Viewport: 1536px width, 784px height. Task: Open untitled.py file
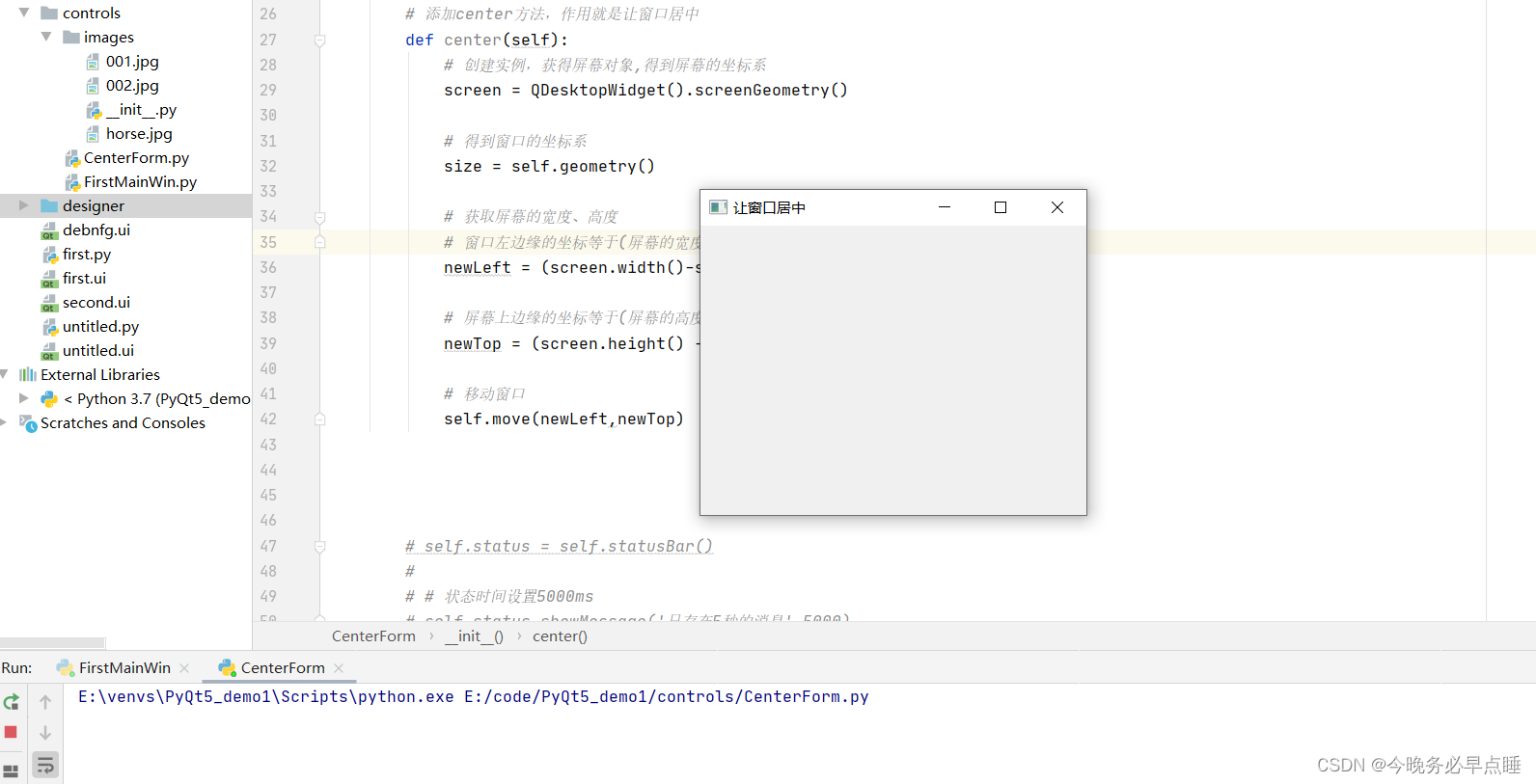100,326
